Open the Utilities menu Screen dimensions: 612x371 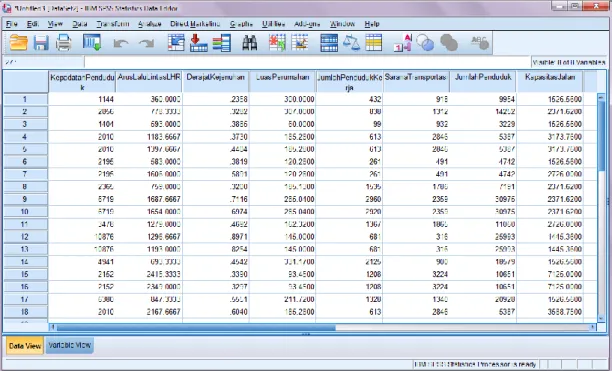click(273, 24)
